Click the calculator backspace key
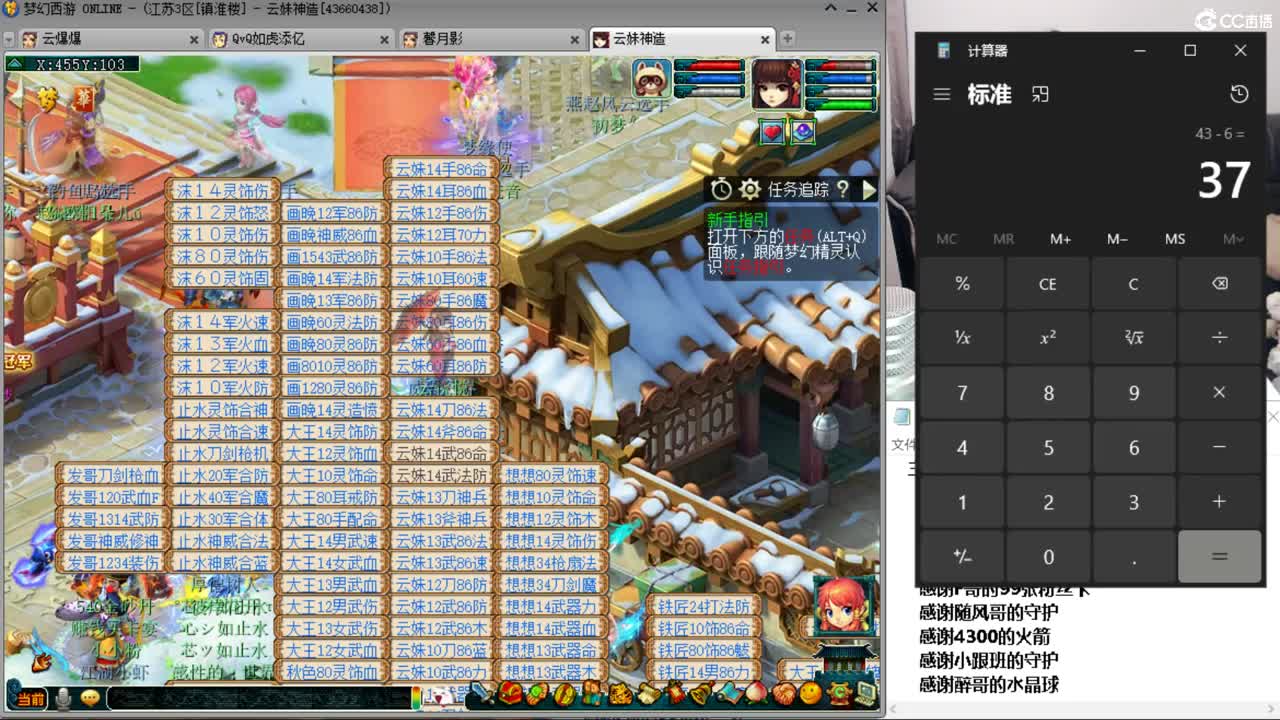Viewport: 1280px width, 720px height. [1219, 284]
